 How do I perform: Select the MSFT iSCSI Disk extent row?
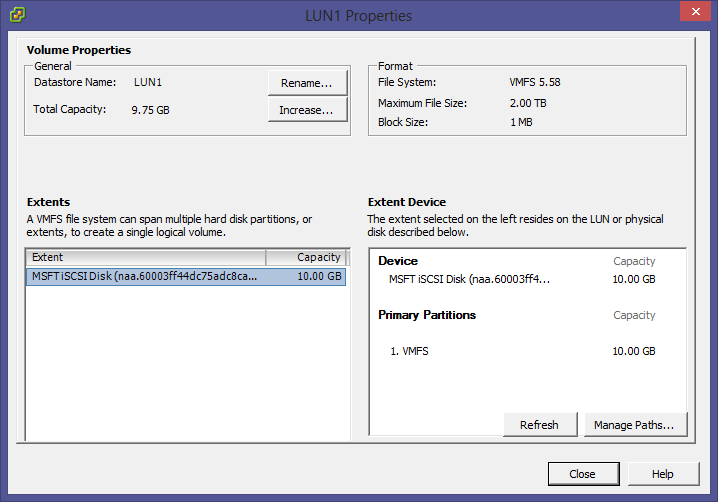186,276
